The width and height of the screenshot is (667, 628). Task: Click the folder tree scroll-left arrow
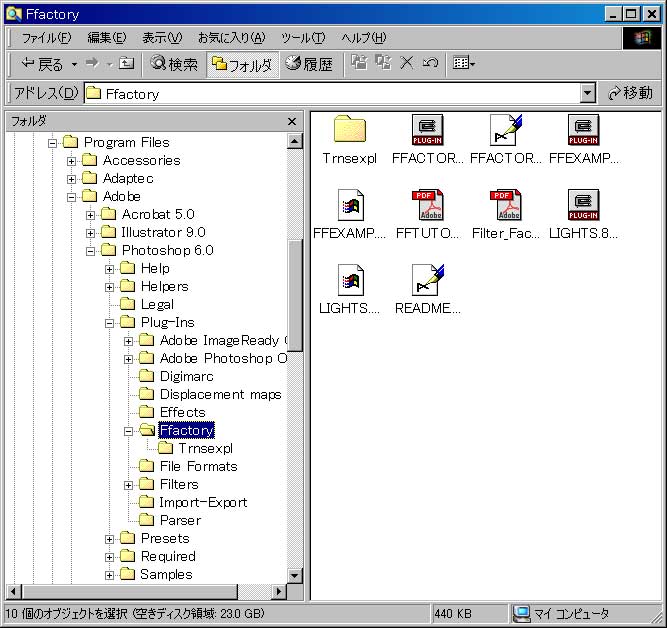pyautogui.click(x=14, y=591)
